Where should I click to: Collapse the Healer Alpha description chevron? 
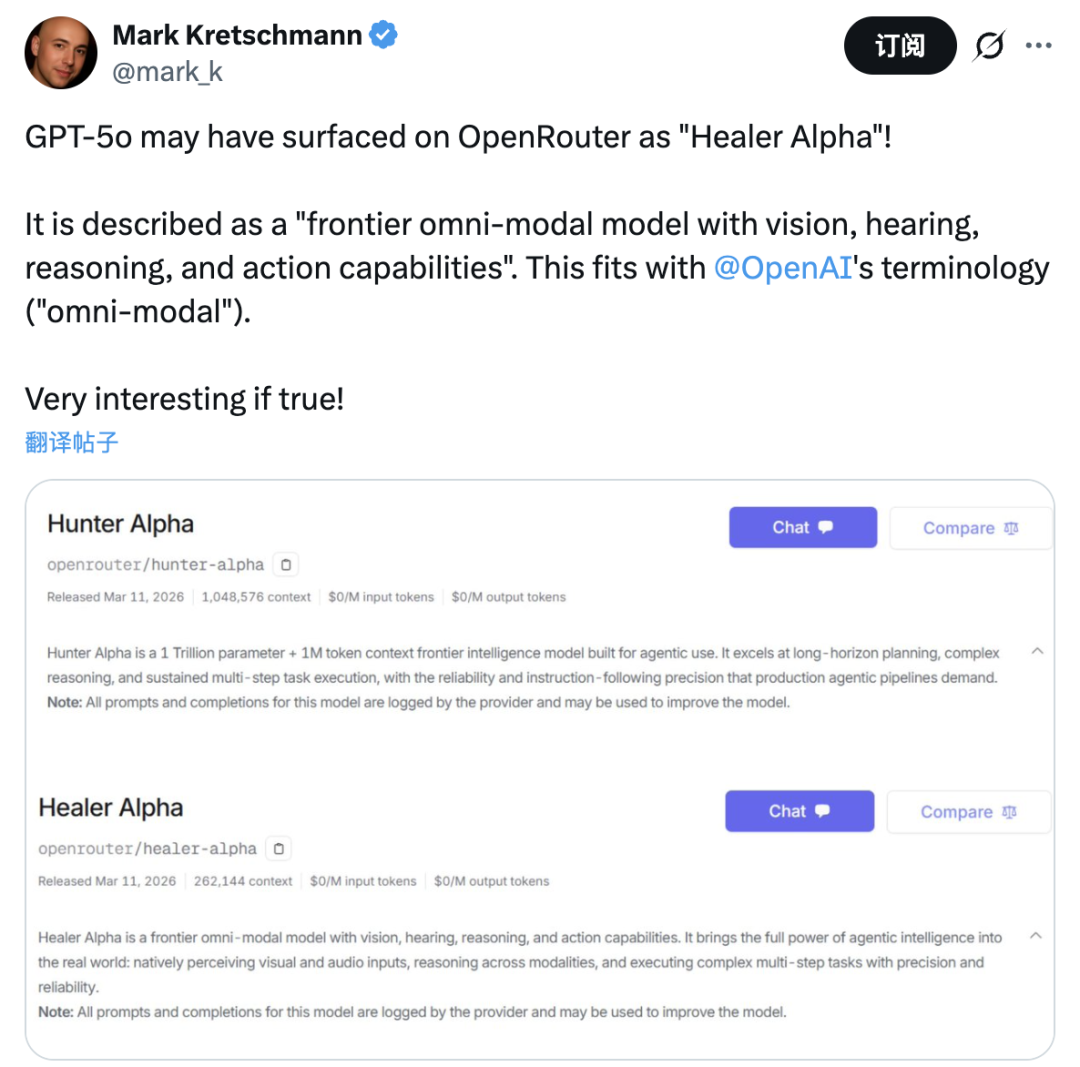pyautogui.click(x=1036, y=936)
